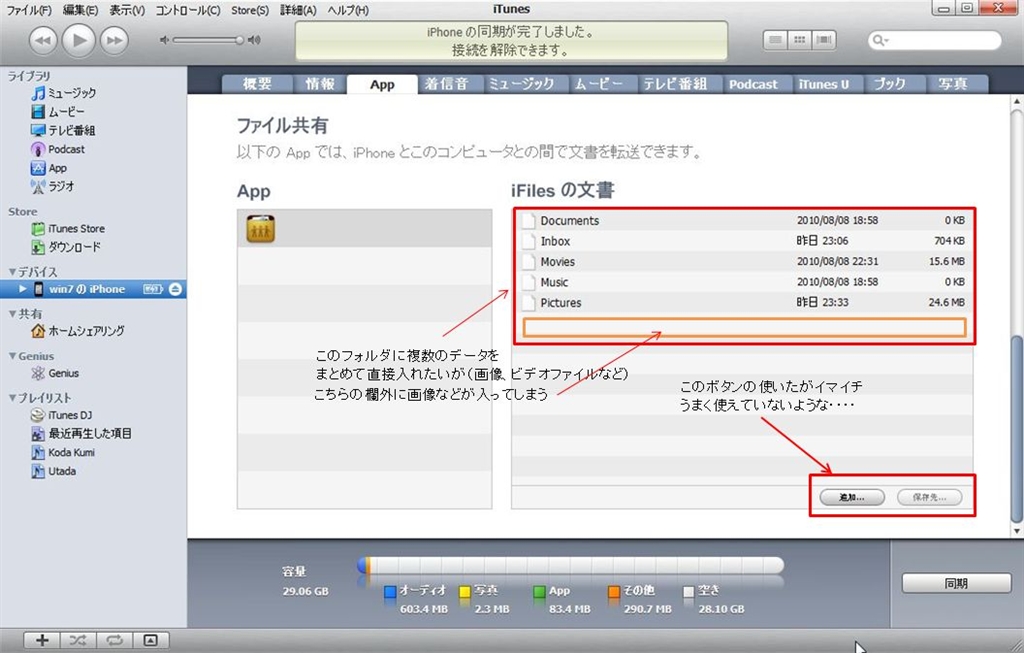
Task: Open the 表示(V) menu
Action: click(127, 10)
